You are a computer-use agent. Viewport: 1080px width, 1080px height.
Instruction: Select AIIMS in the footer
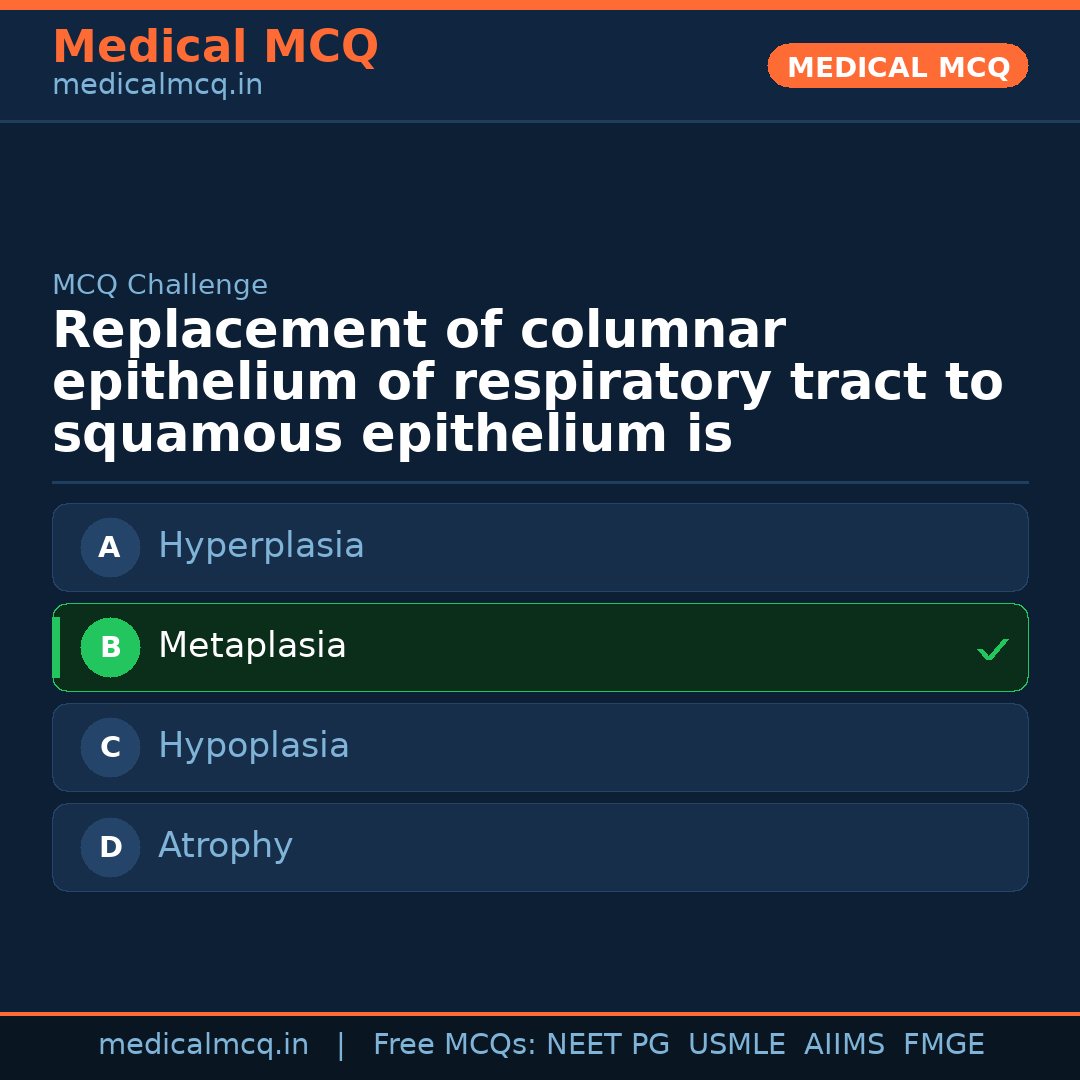(844, 1045)
